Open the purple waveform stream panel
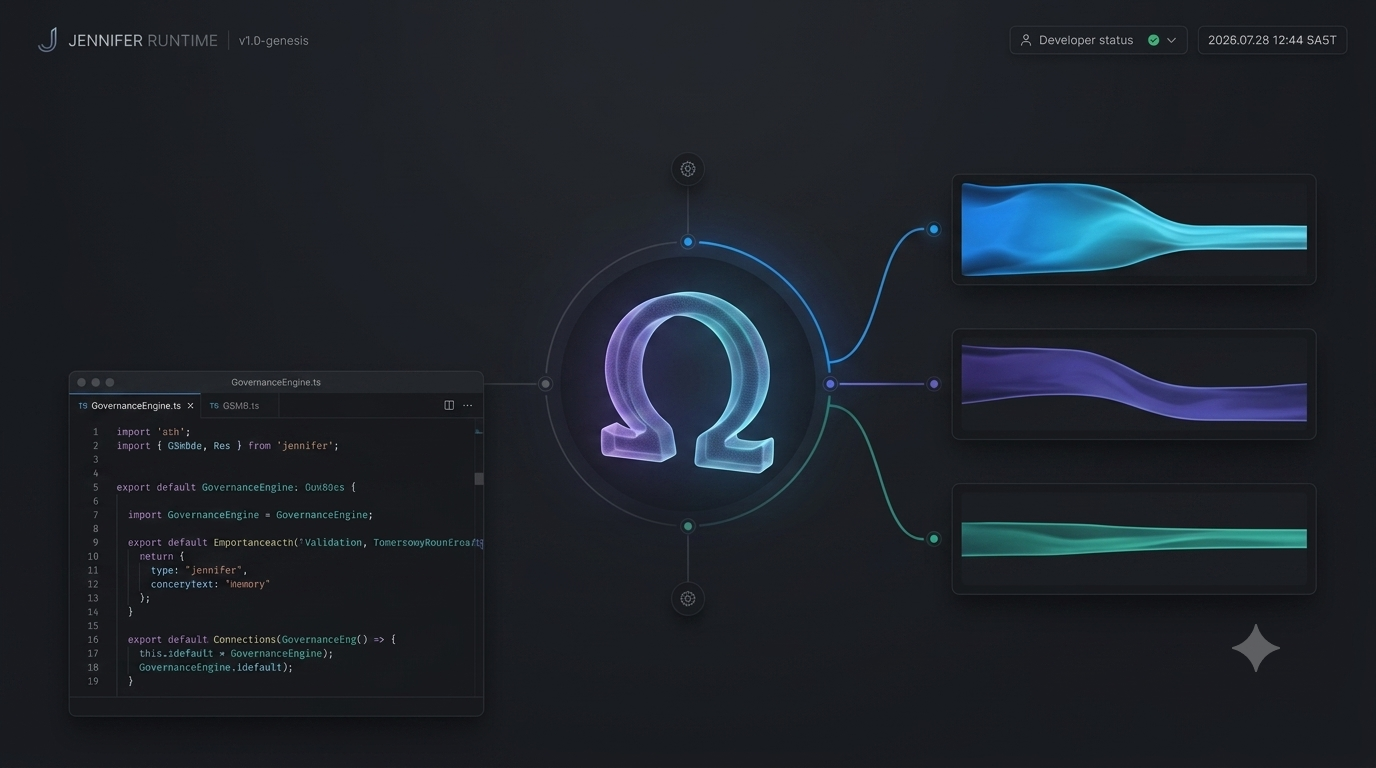Image resolution: width=1376 pixels, height=768 pixels. 1134,384
